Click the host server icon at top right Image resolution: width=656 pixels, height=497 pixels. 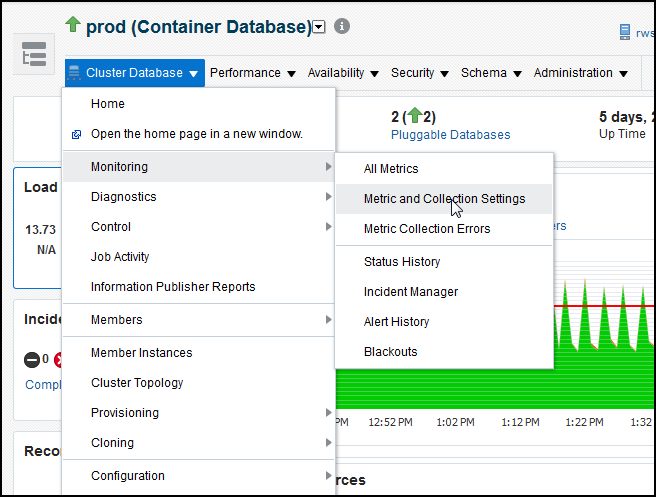coord(625,33)
